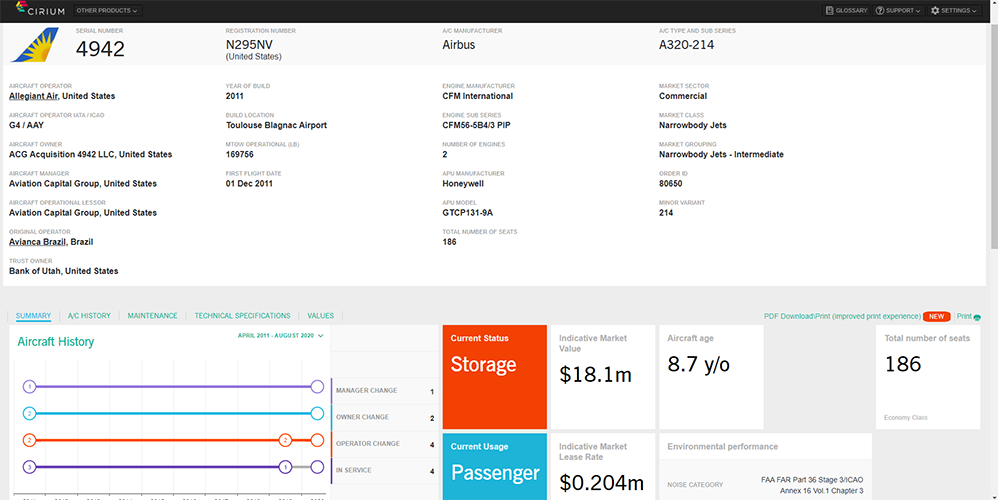Click aircraft owner ACG Acquisition 4942 LLC
The width and height of the screenshot is (998, 500).
(90, 155)
